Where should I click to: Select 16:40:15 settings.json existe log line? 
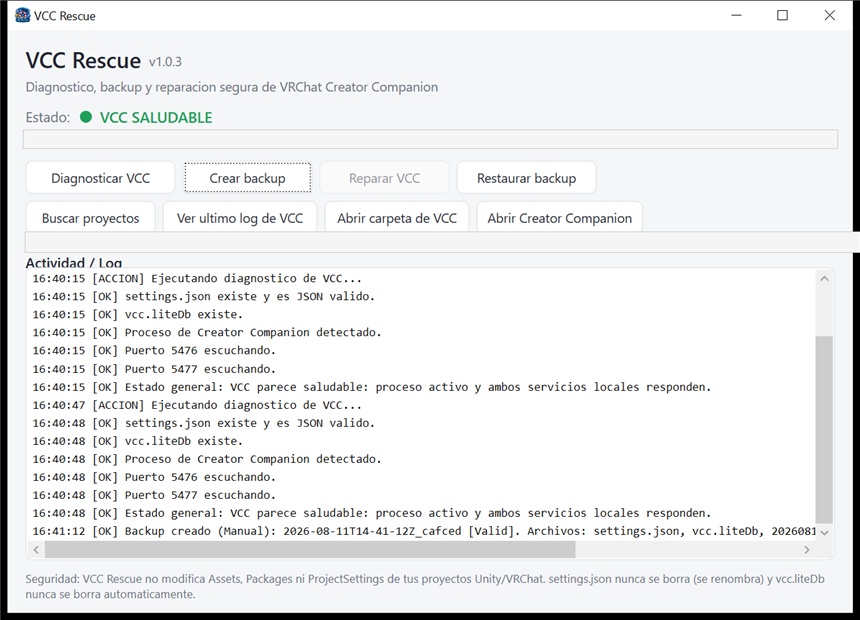[x=203, y=296]
